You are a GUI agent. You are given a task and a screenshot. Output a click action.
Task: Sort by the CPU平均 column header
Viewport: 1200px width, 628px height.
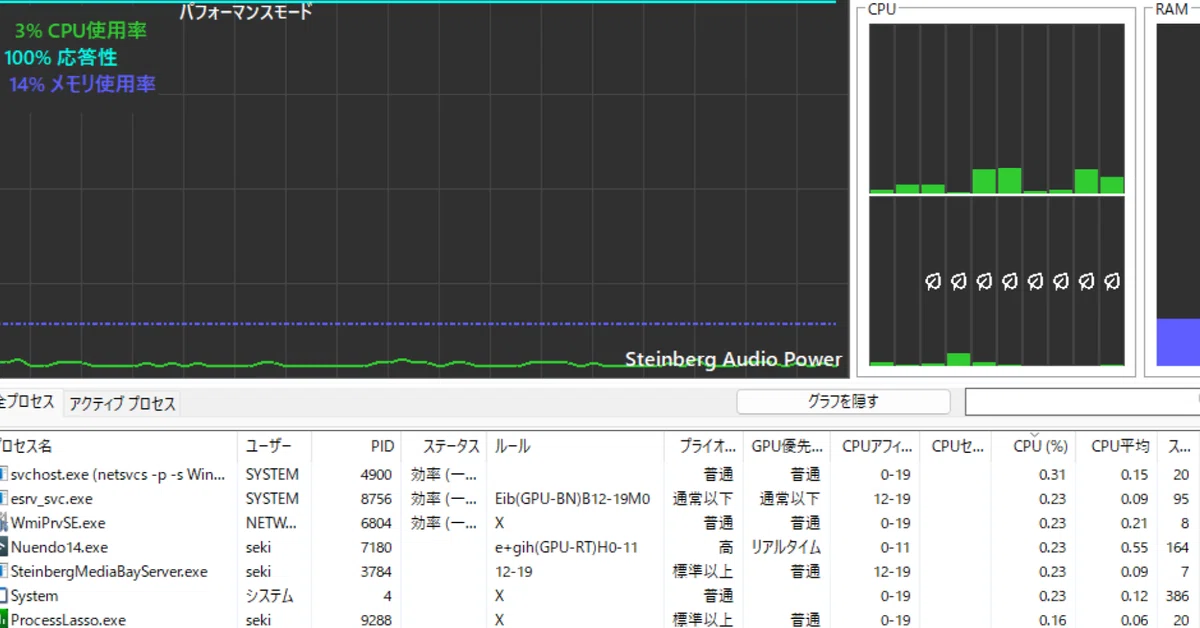point(1118,446)
